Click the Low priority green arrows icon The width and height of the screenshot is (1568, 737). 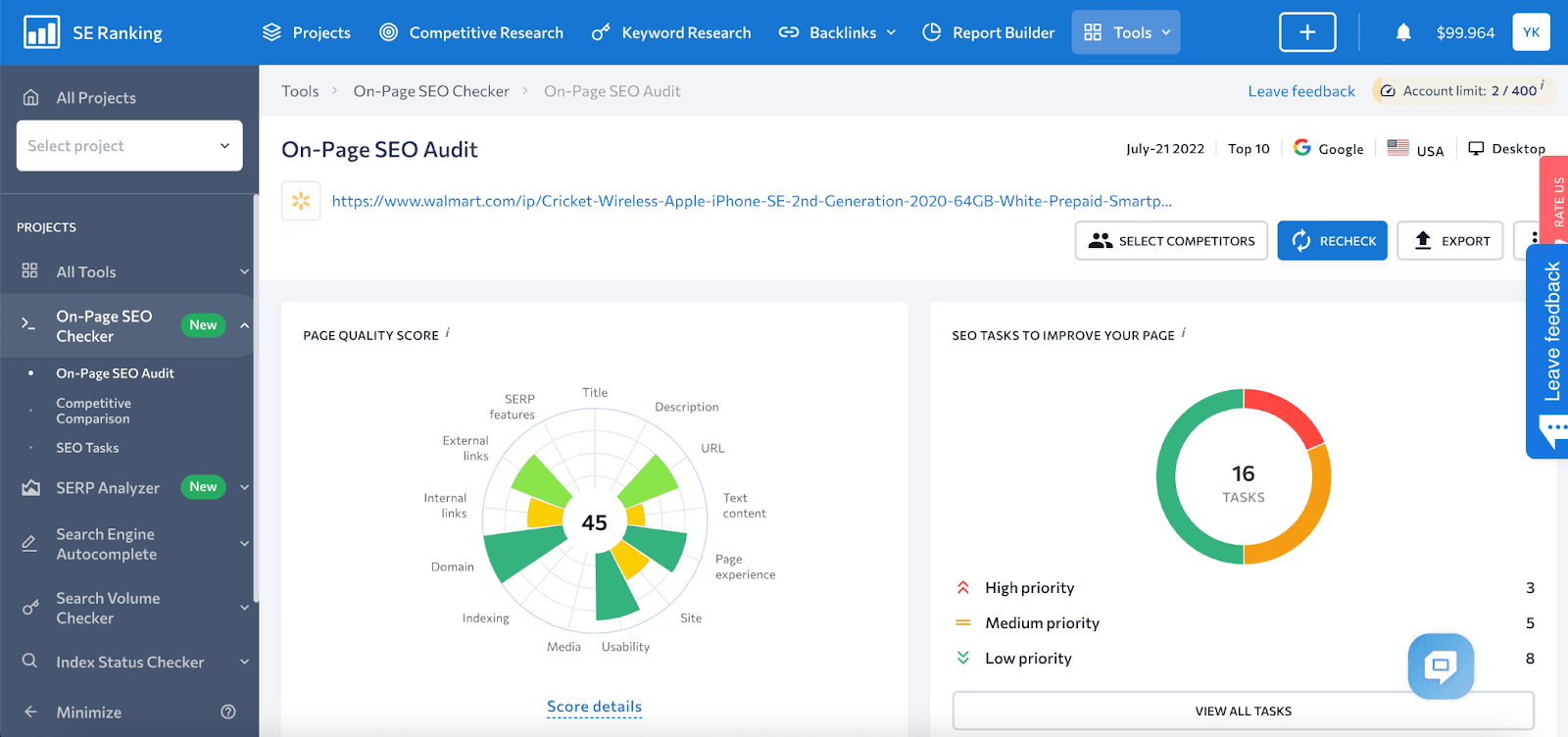click(x=963, y=658)
